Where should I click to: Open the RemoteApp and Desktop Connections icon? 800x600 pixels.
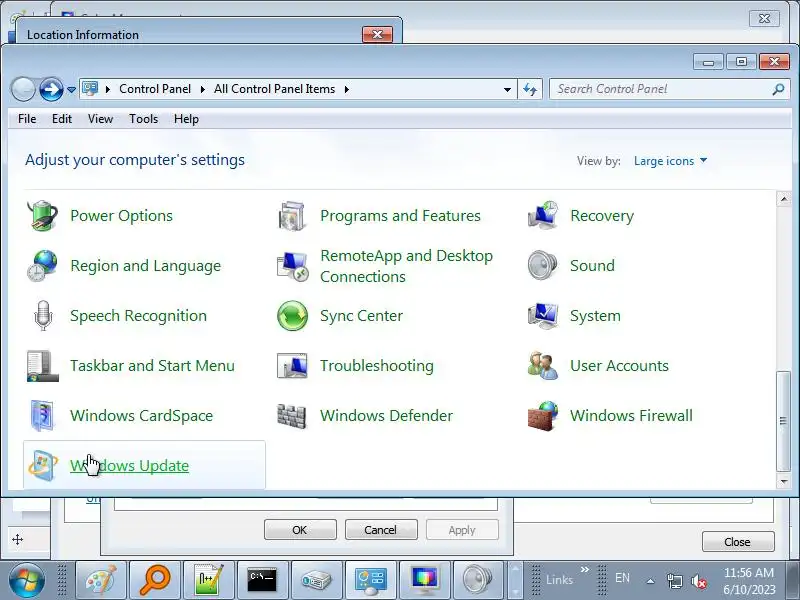[292, 266]
